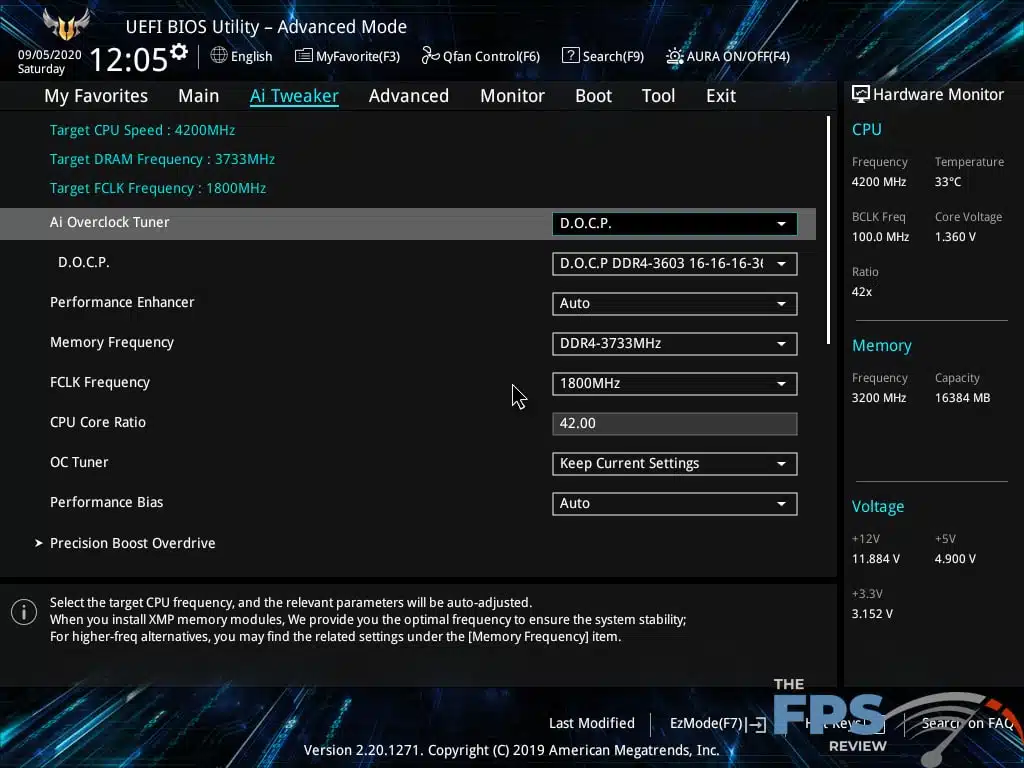
Task: Open OC Tuner Keep Current Settings dropdown
Action: click(675, 464)
